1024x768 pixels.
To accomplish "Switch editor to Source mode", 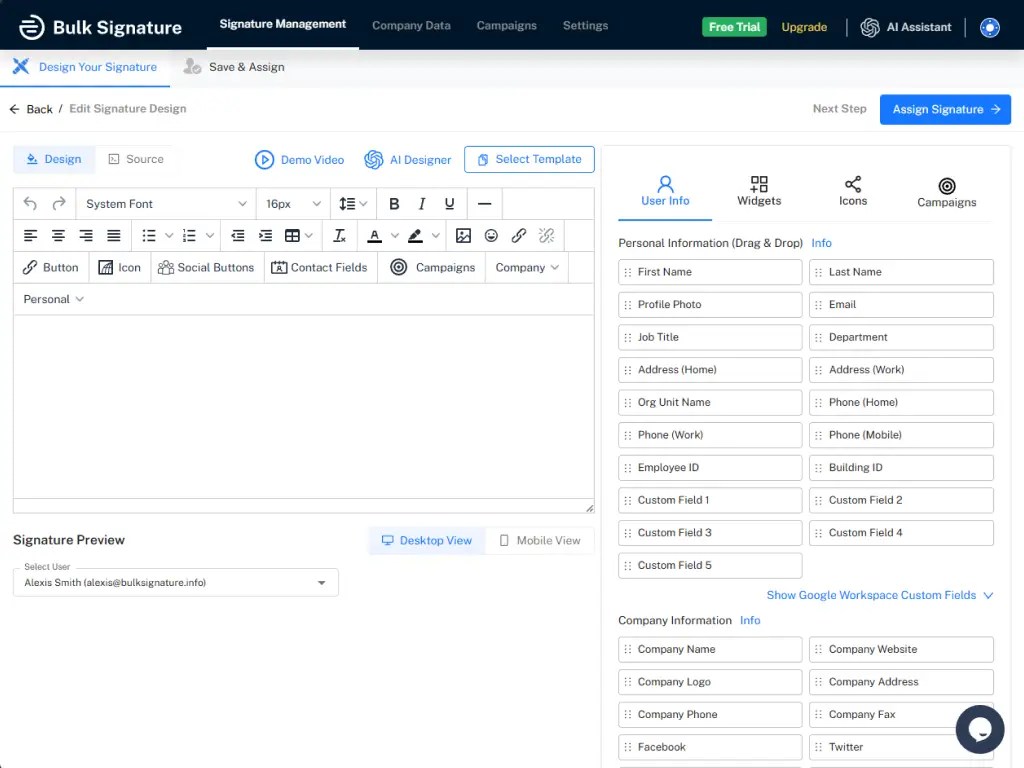I will click(135, 159).
